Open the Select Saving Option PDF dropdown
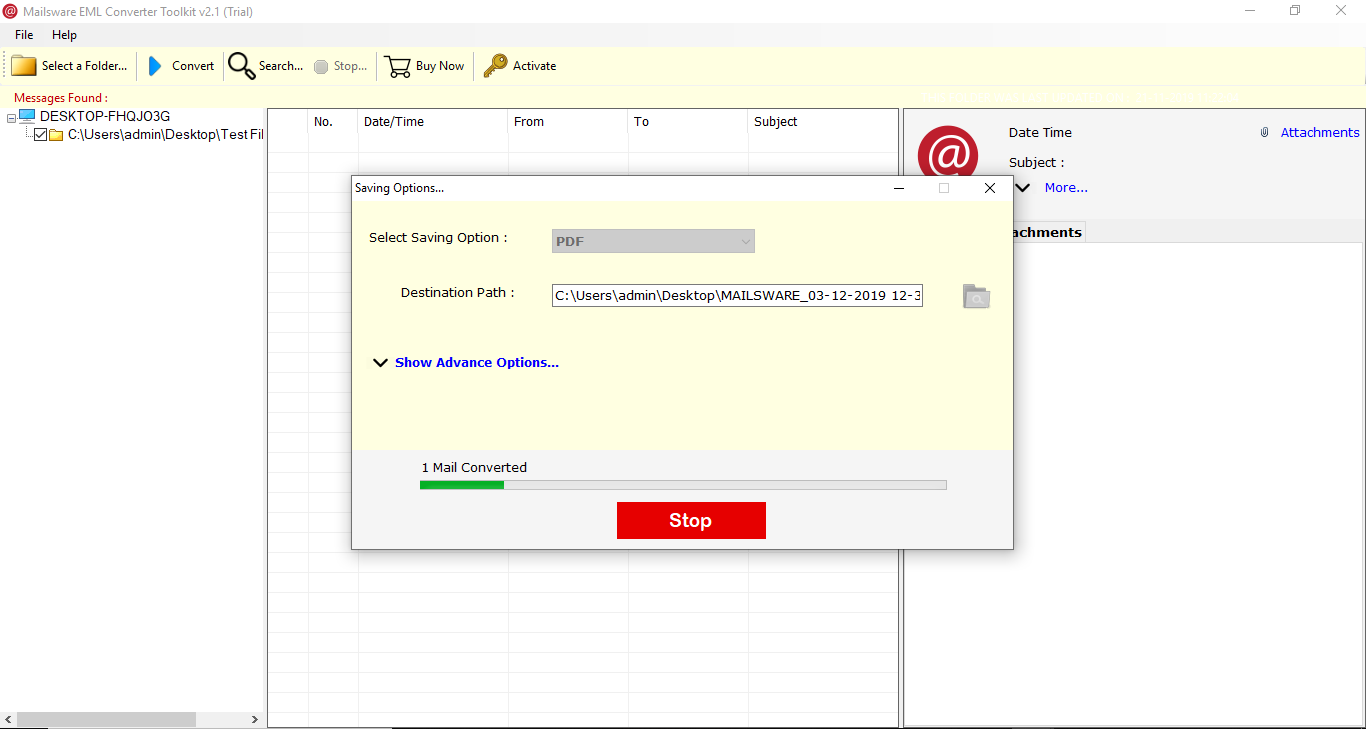 [653, 241]
